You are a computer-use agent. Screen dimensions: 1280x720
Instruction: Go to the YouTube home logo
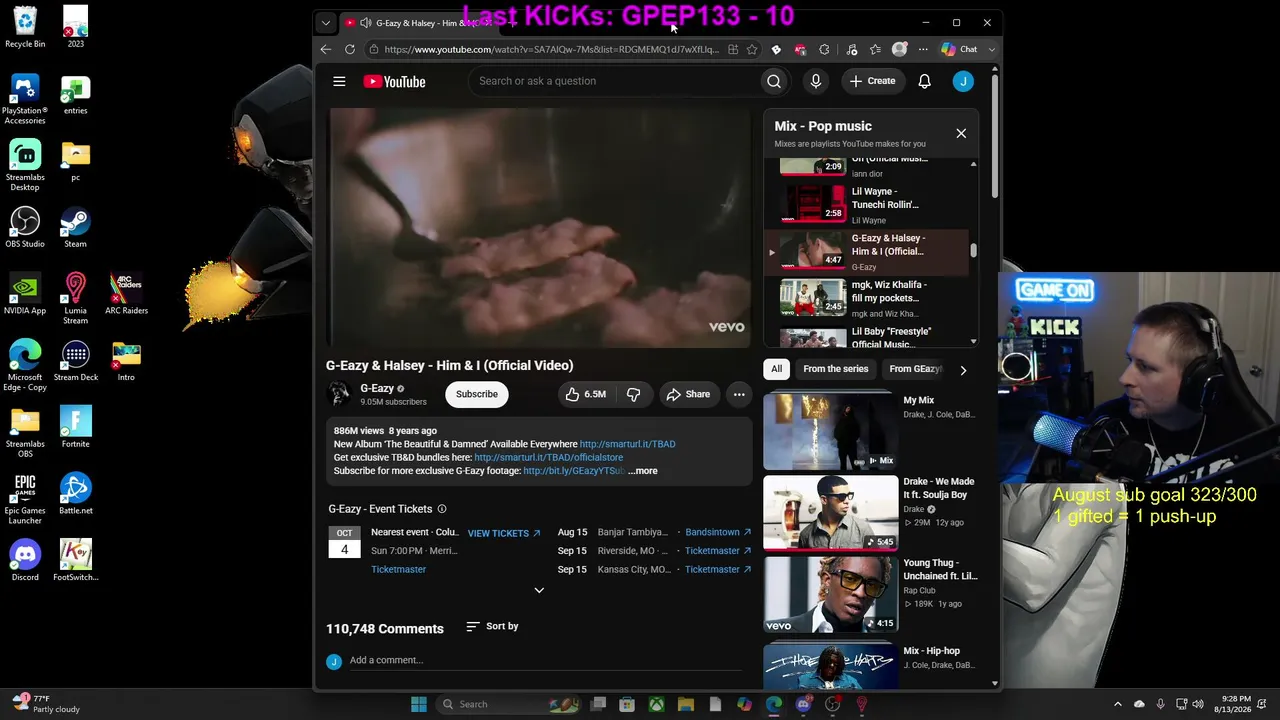[x=394, y=81]
